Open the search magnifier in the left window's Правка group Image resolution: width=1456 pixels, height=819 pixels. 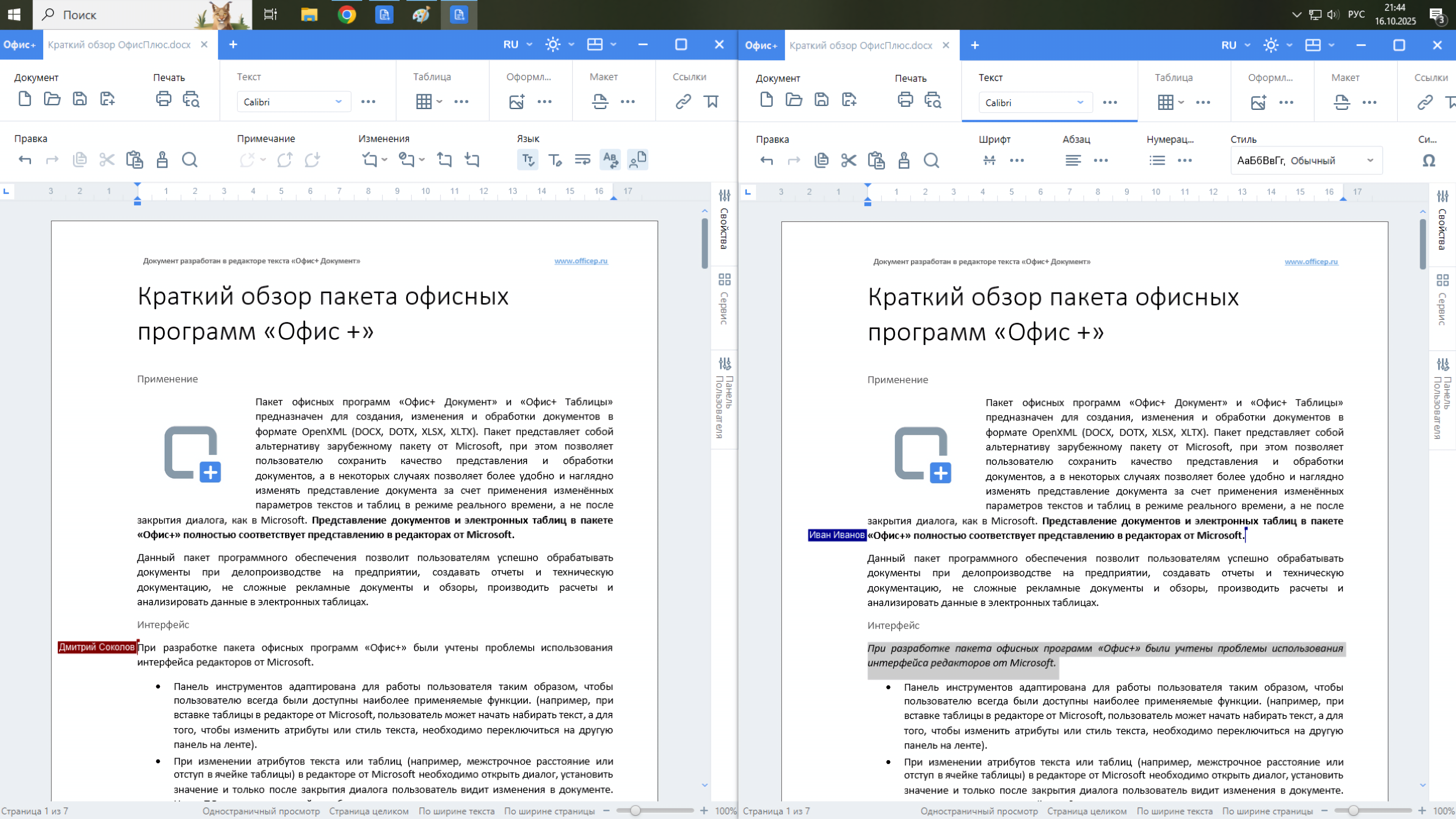pos(190,160)
